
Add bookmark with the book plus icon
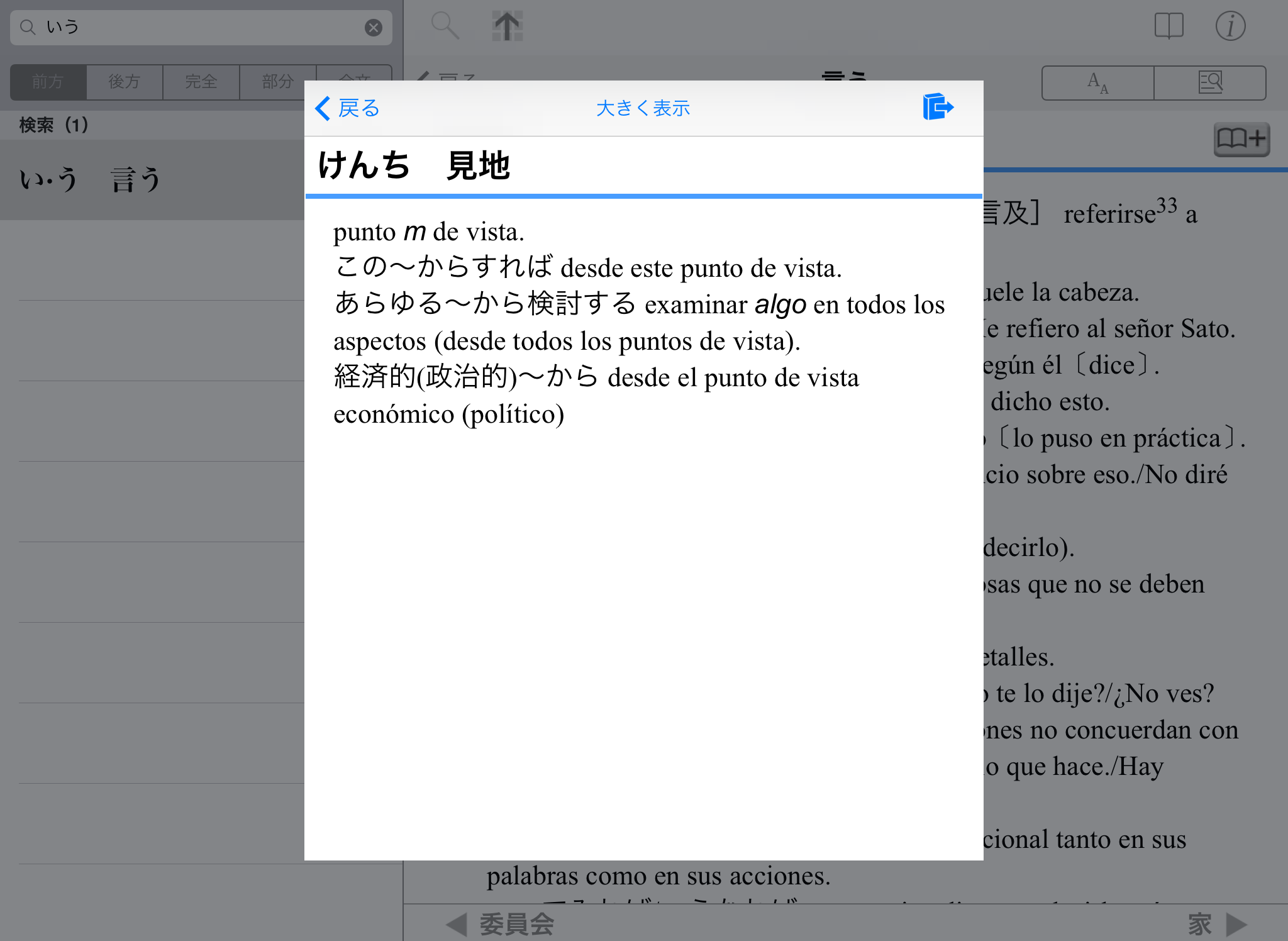click(1241, 138)
